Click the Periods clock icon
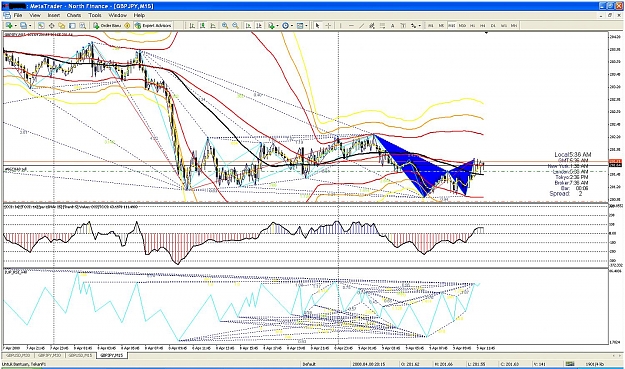The image size is (625, 369). [x=285, y=26]
